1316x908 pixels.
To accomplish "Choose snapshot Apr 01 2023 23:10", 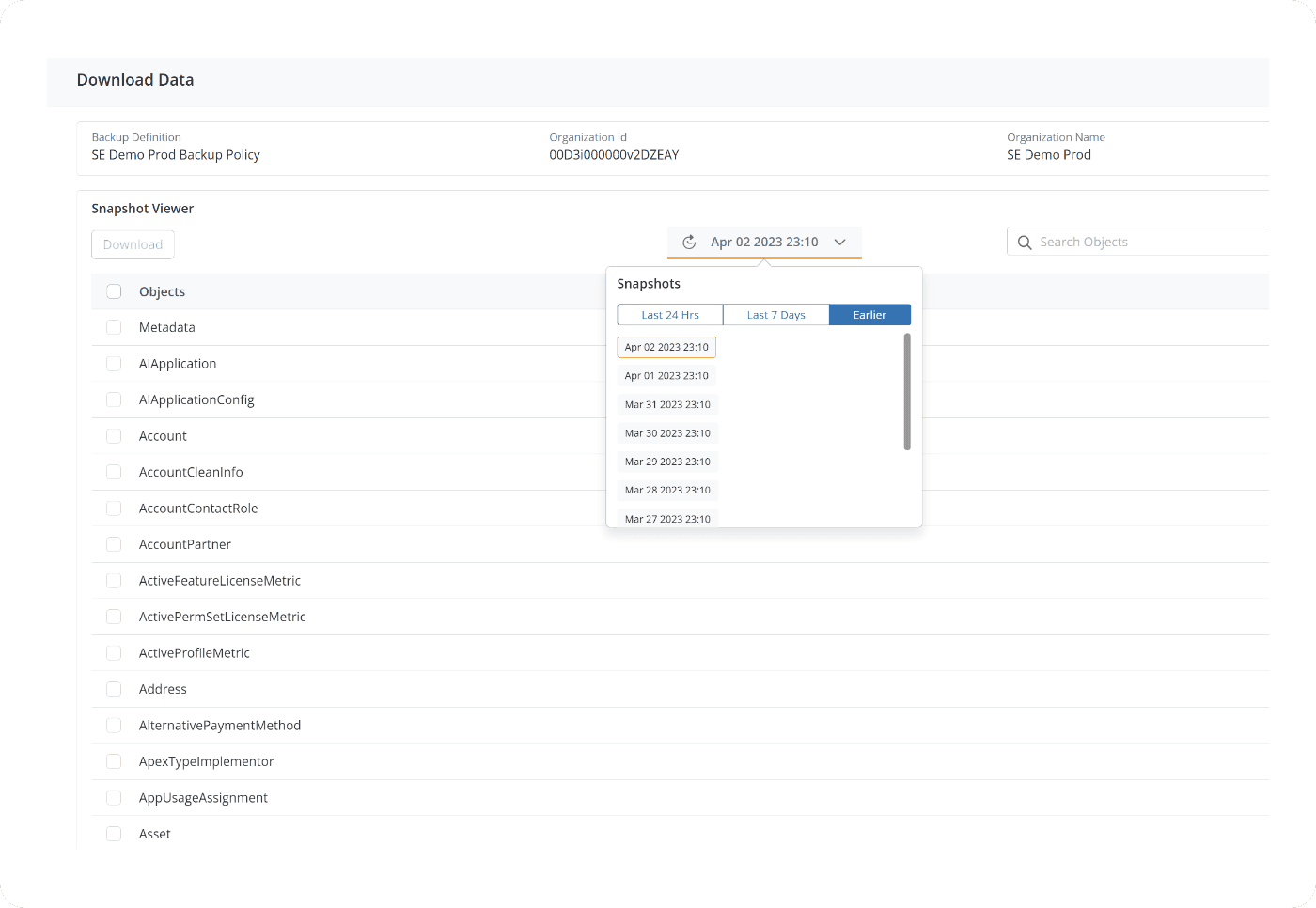I will (x=666, y=376).
